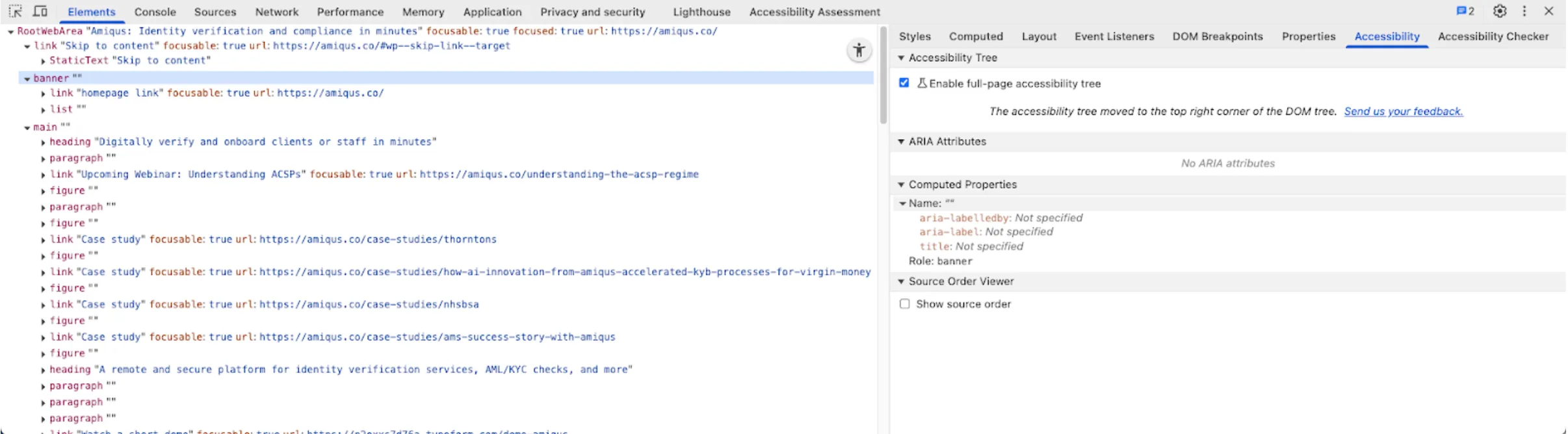The width and height of the screenshot is (1568, 434).
Task: Activate the inspect element picker icon
Action: (x=16, y=12)
